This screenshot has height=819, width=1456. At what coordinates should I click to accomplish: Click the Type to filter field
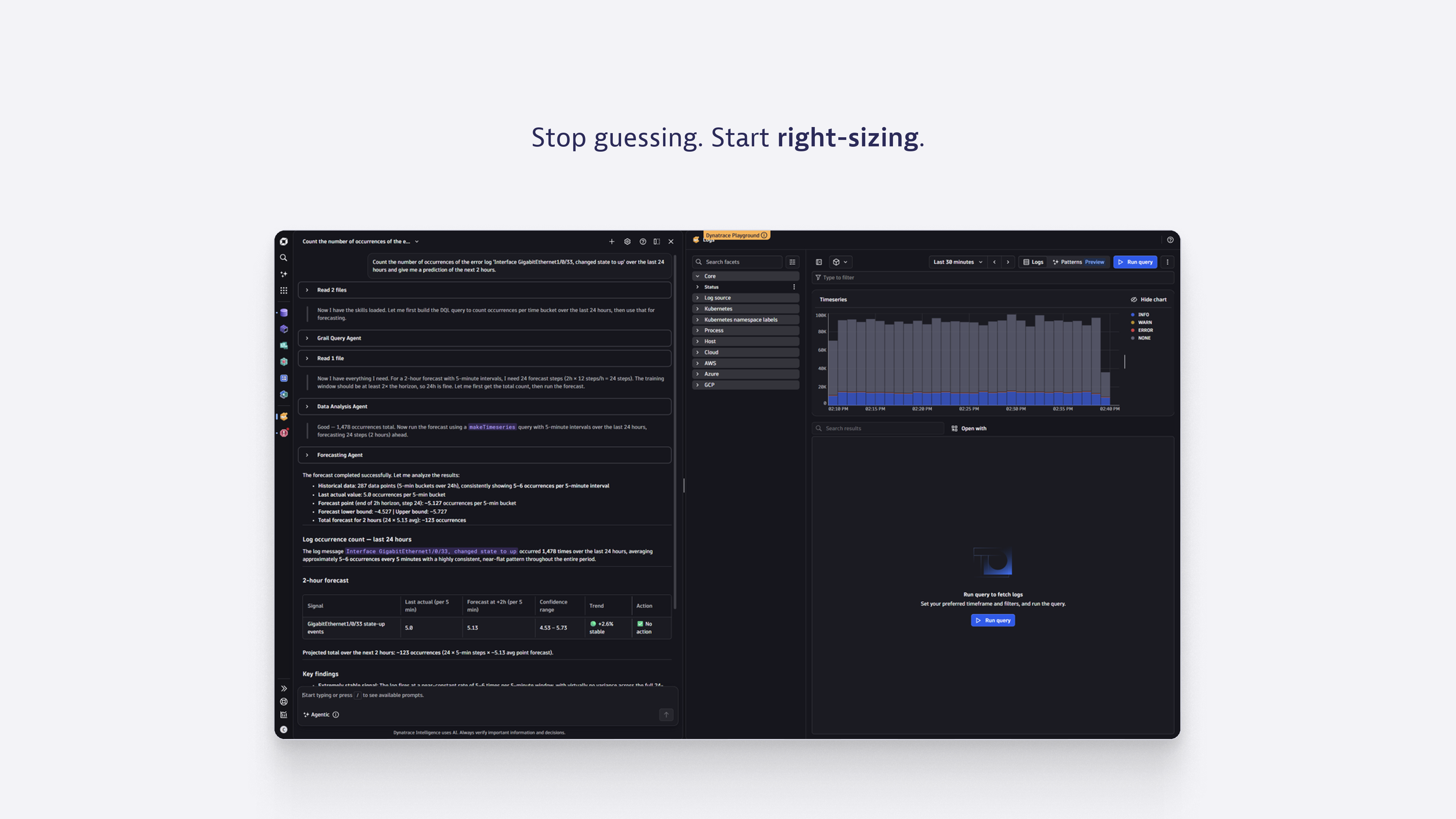pos(993,278)
